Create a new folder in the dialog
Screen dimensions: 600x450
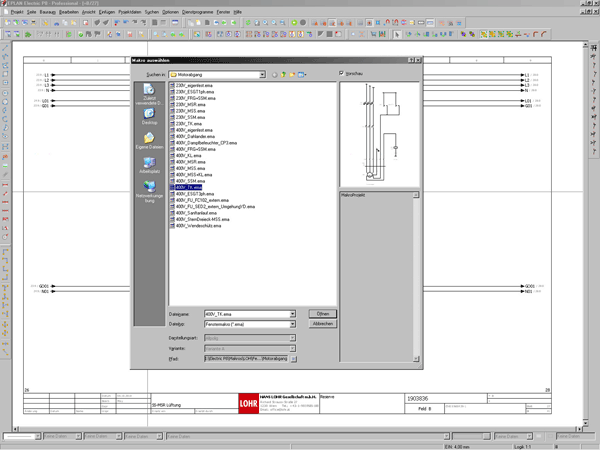[292, 74]
